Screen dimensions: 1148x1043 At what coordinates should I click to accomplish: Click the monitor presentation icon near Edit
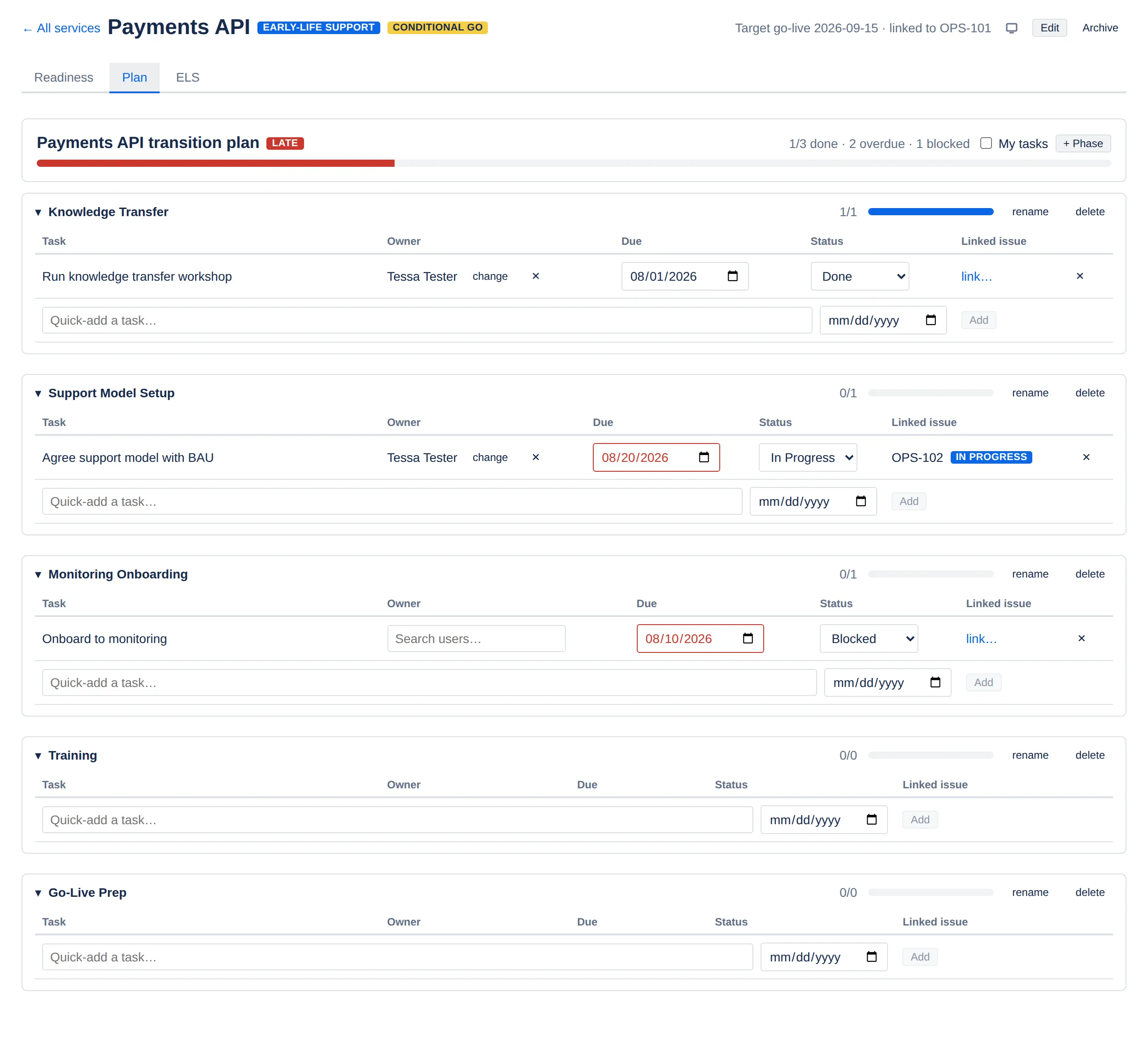1011,28
